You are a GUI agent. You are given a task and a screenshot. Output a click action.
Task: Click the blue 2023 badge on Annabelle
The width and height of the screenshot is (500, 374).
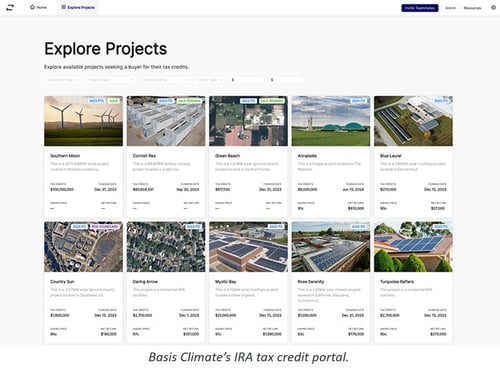coord(358,101)
